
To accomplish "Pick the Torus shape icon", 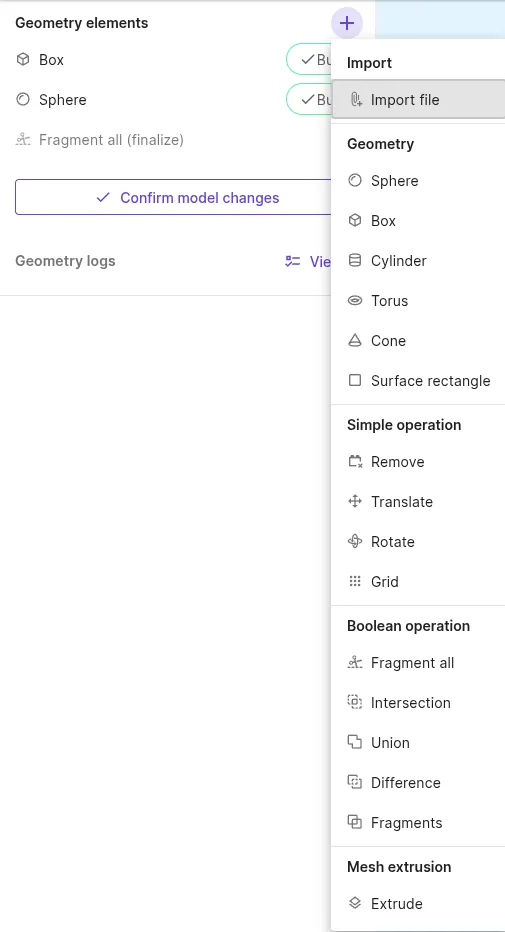I will (x=355, y=301).
